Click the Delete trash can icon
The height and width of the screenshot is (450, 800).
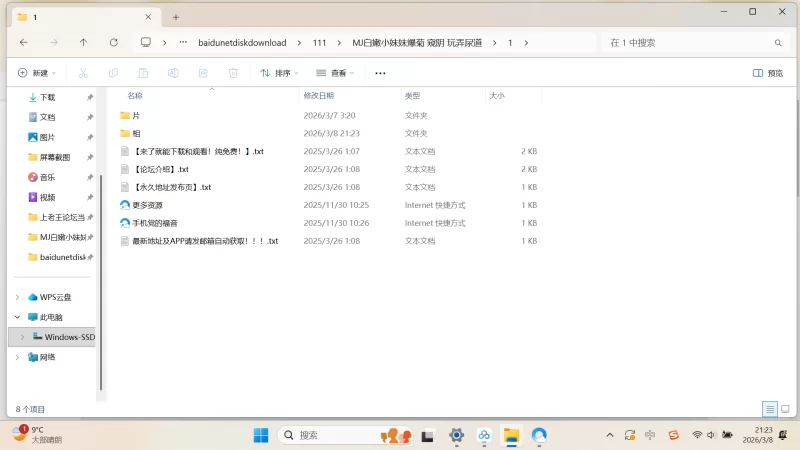tap(233, 73)
